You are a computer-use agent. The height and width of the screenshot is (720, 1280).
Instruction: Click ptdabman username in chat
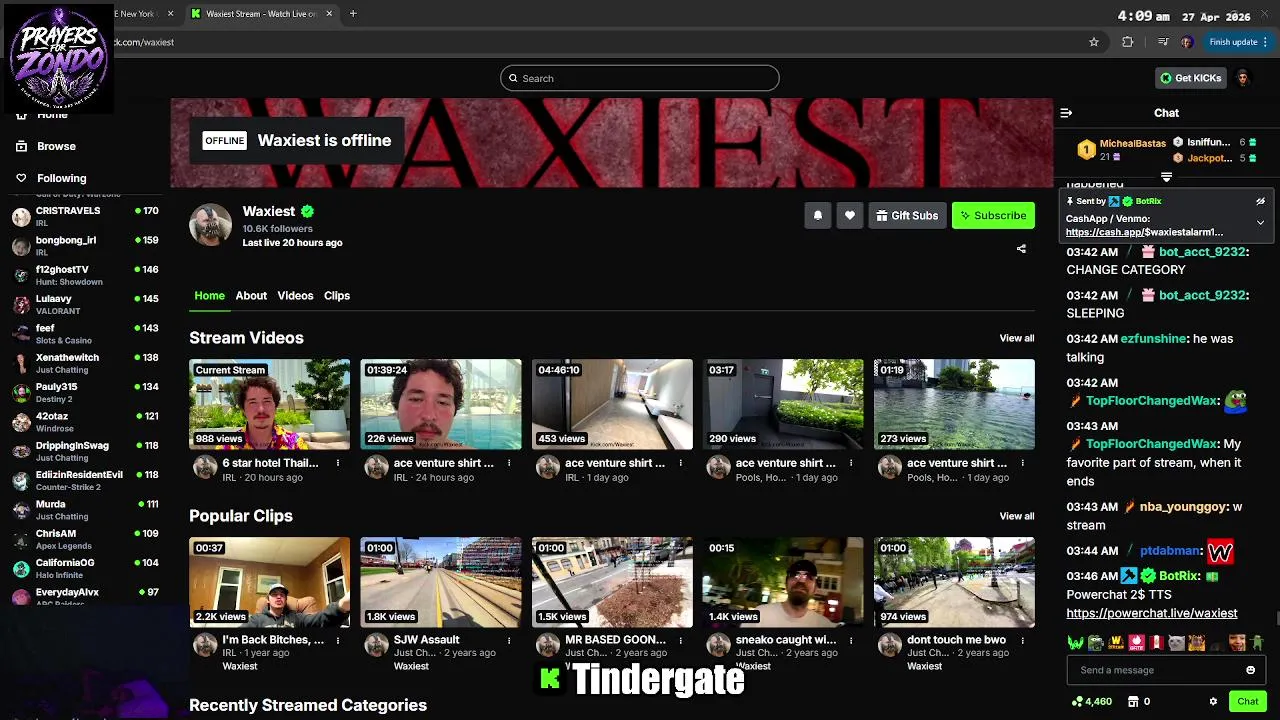pyautogui.click(x=1170, y=550)
